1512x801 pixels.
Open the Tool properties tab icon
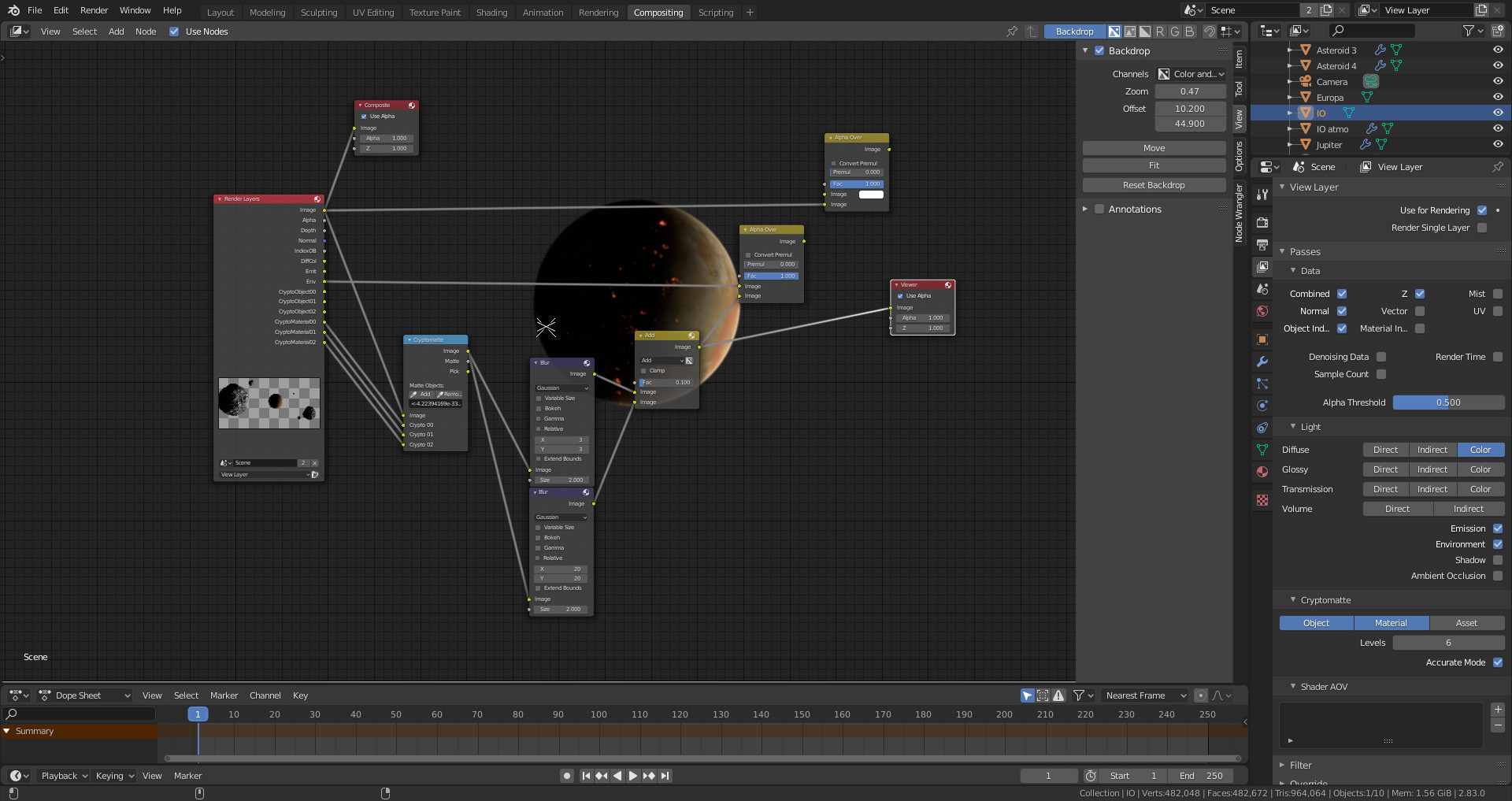pyautogui.click(x=1262, y=194)
